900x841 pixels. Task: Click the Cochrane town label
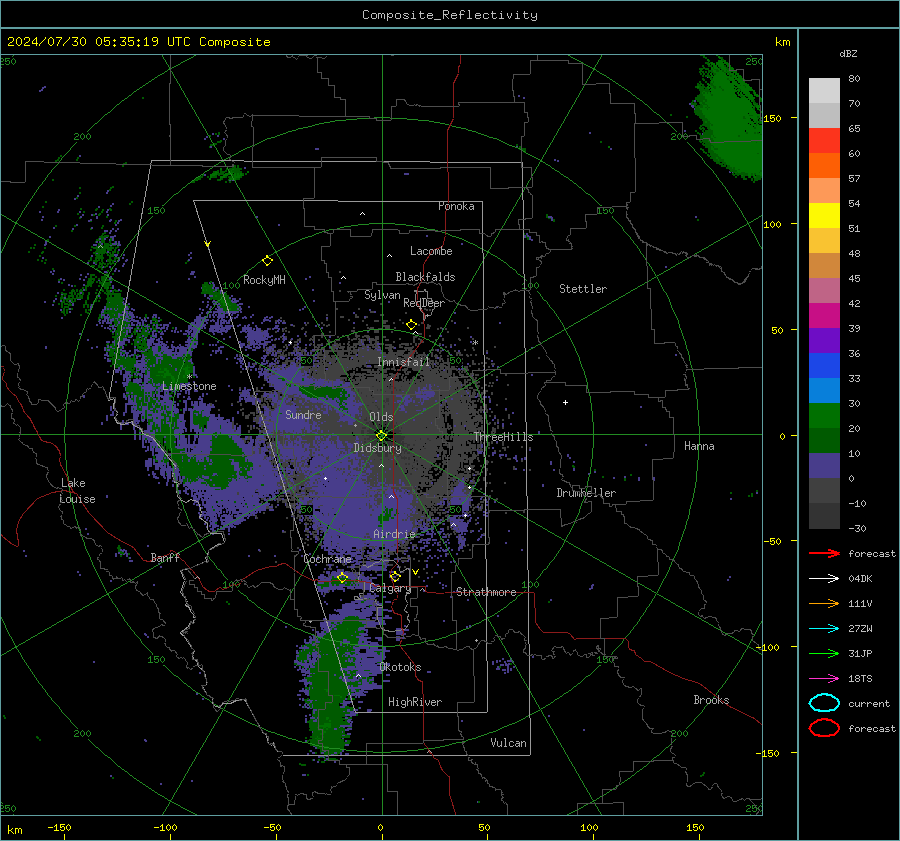pyautogui.click(x=327, y=559)
